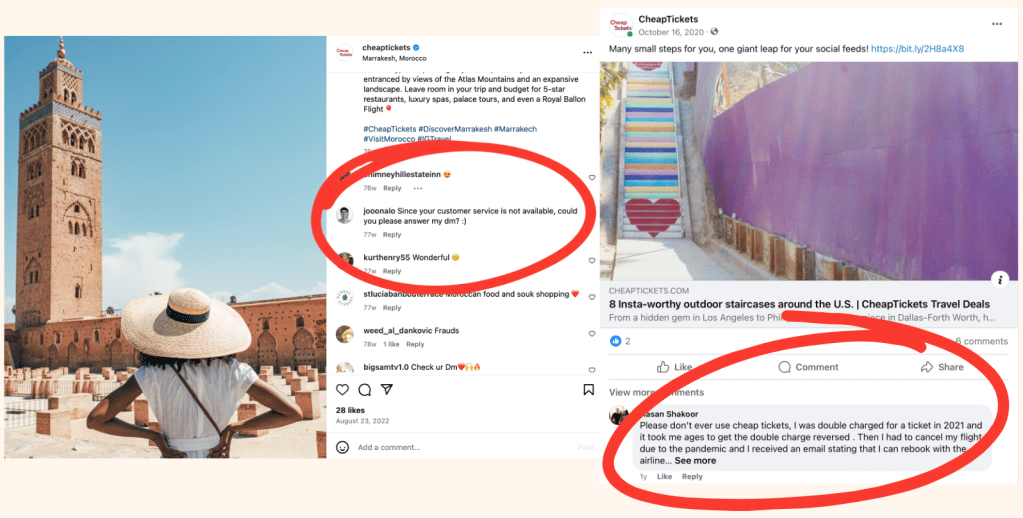Reply to jooonalo's comment
1023x518 pixels.
(x=392, y=235)
